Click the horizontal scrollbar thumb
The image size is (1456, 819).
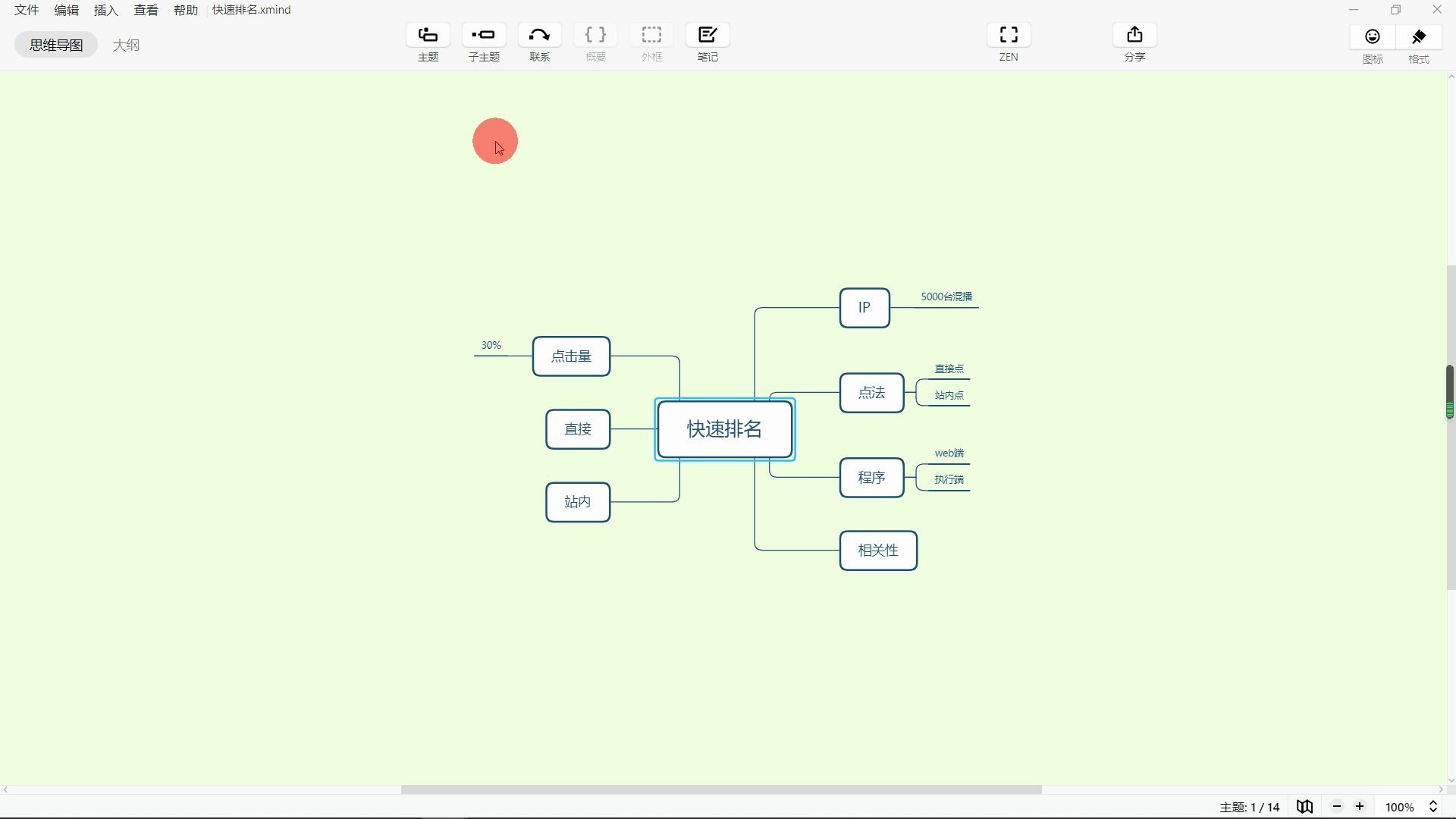coord(721,789)
